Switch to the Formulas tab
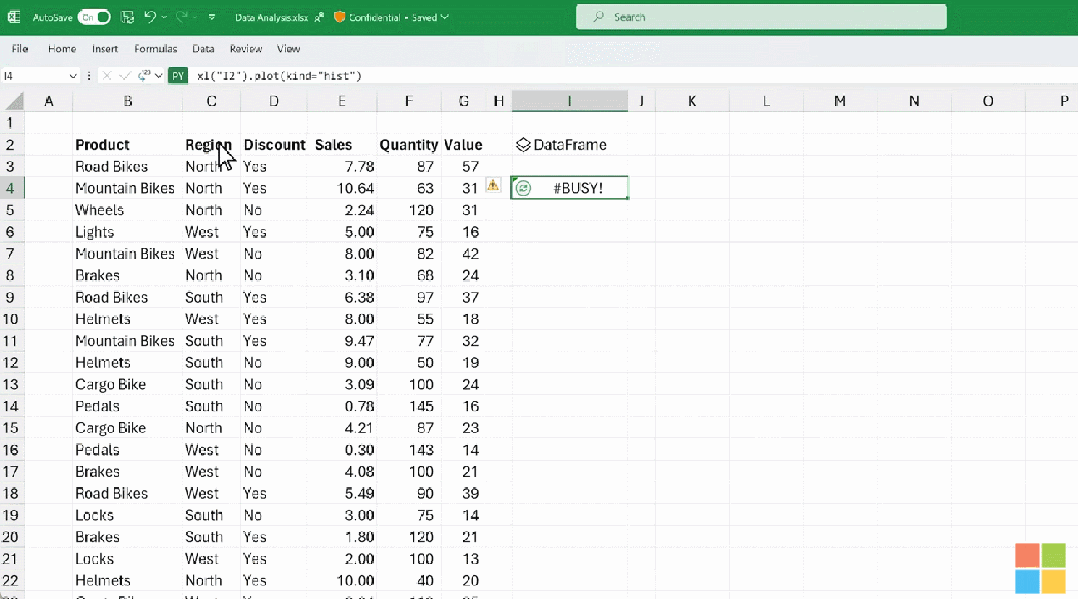Viewport: 1078px width, 599px height. point(155,48)
